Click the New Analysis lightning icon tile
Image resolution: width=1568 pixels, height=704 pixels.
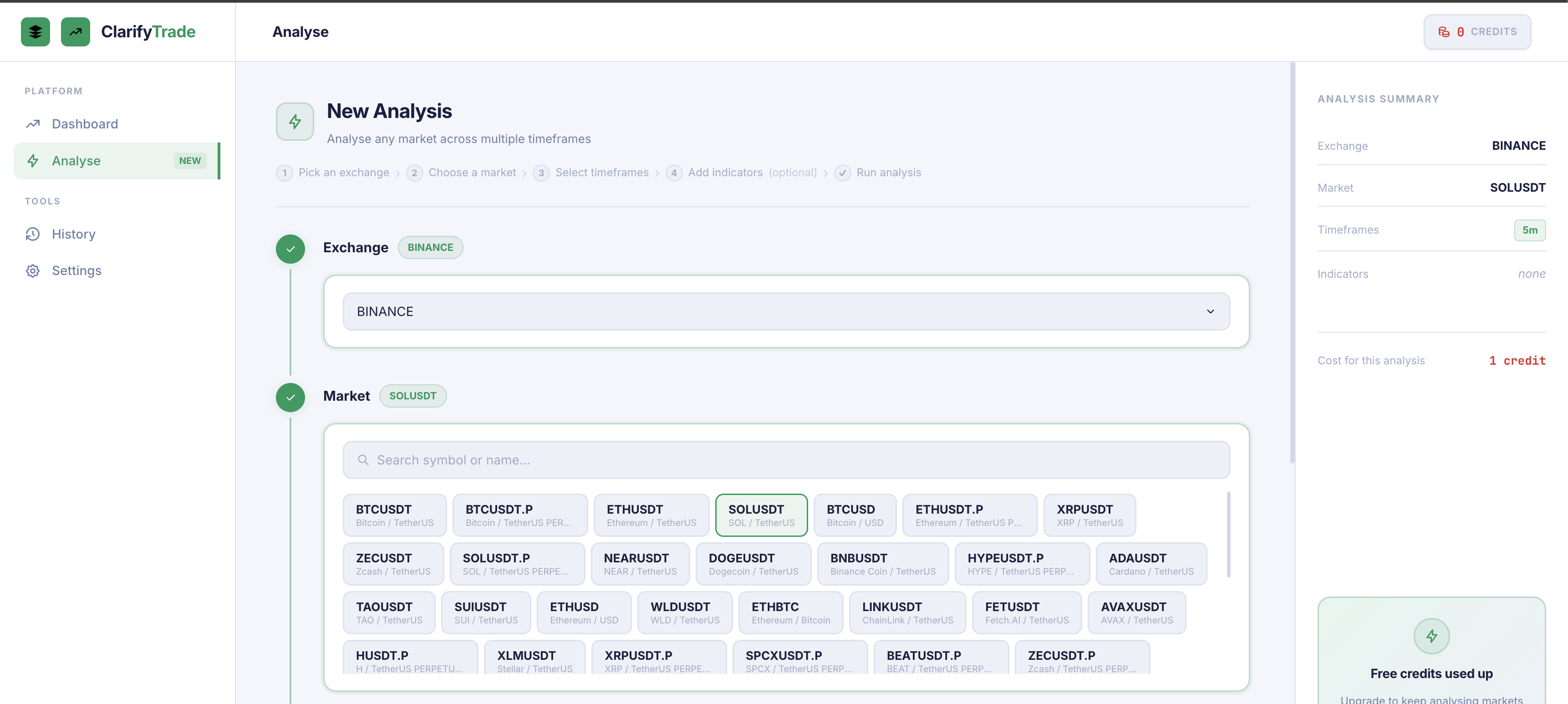coord(295,122)
